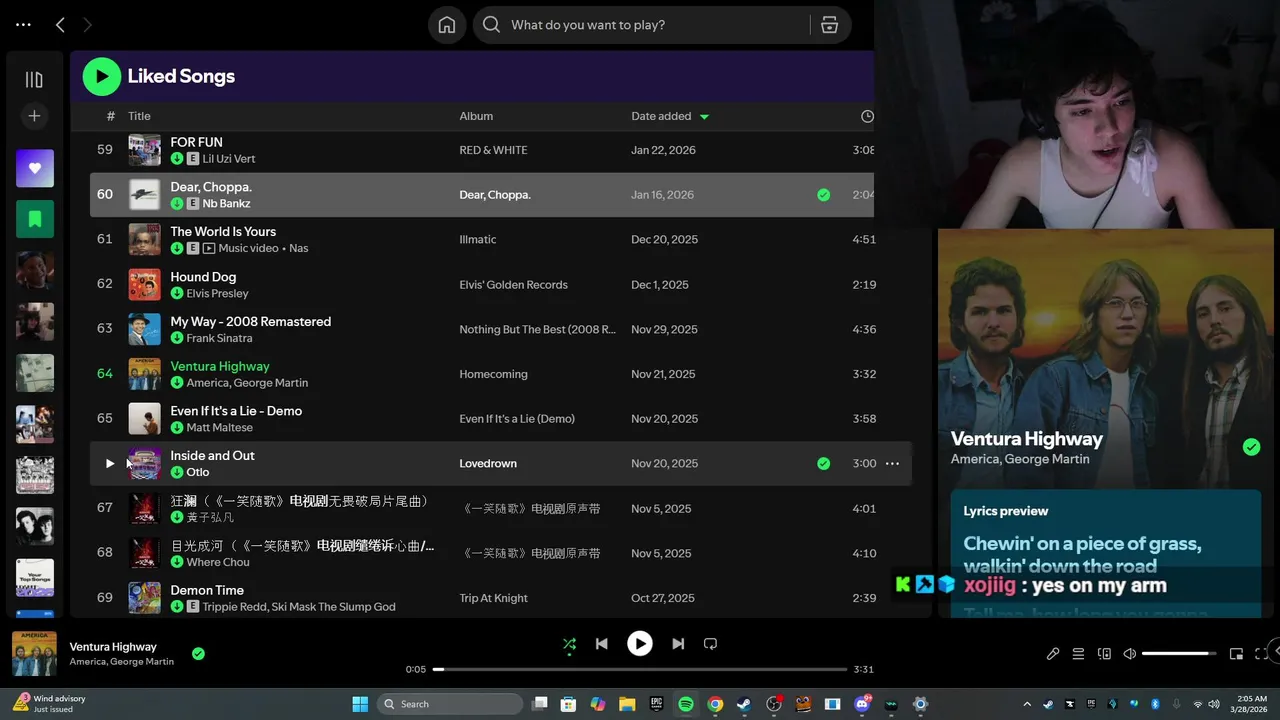The width and height of the screenshot is (1280, 720).
Task: Skip to previous track
Action: [602, 644]
